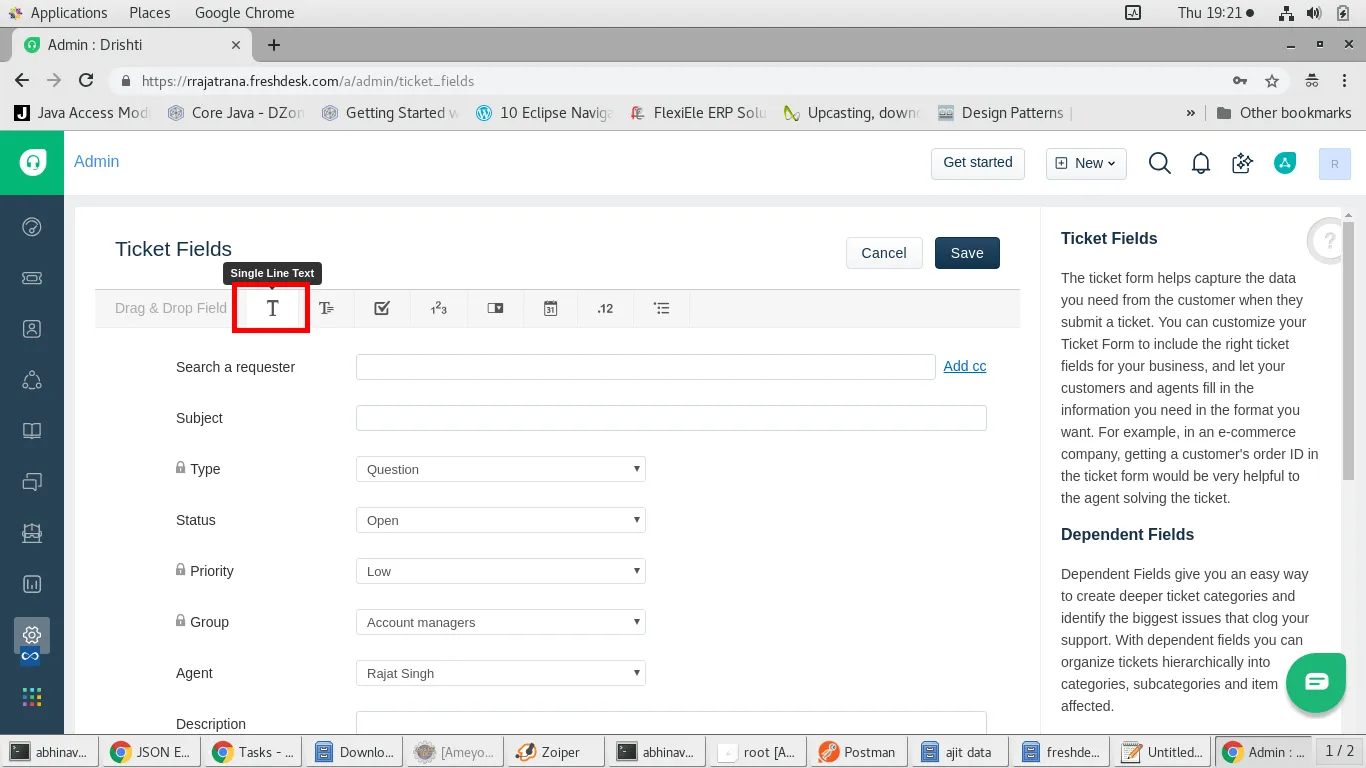Screen dimensions: 1366x768
Task: Open Reports chart icon in sidebar
Action: point(32,584)
